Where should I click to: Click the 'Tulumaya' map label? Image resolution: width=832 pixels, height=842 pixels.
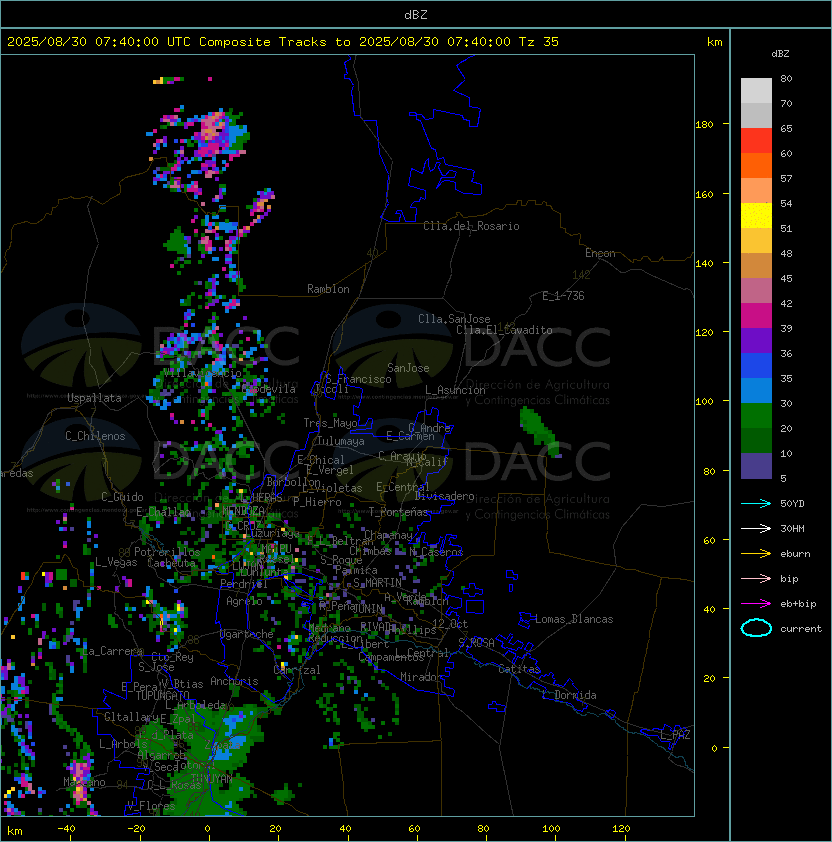click(x=341, y=441)
